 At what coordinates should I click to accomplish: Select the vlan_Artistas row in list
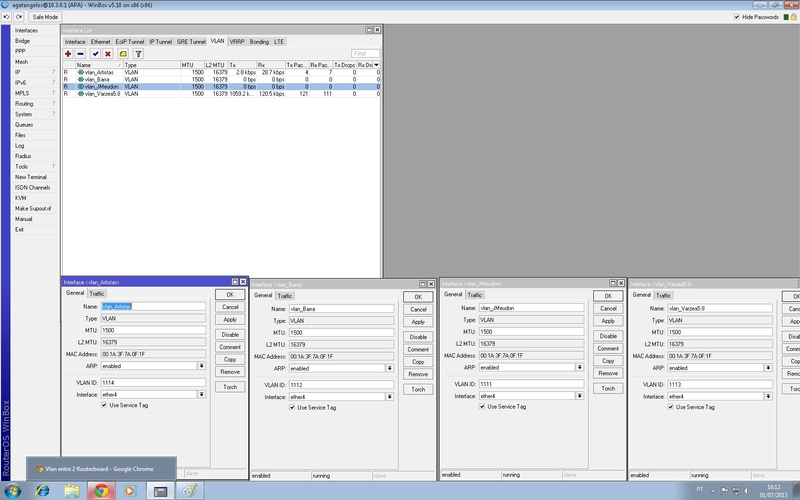(221, 72)
